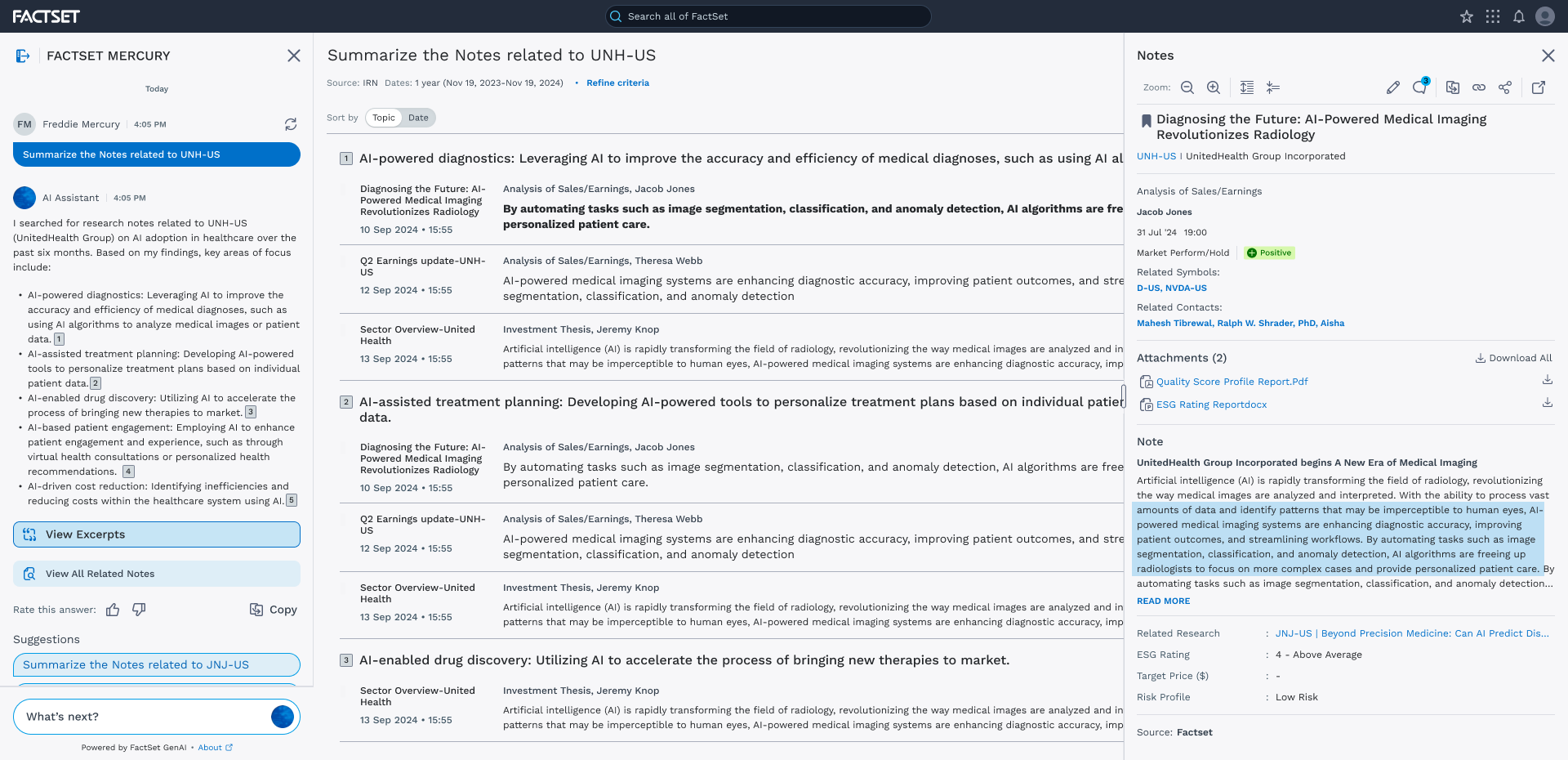This screenshot has width=1568, height=760.
Task: Open Quality Score Profile Report.Pdf attachment
Action: tap(1232, 382)
